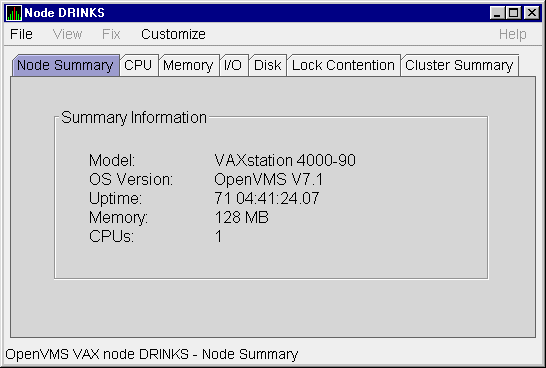
Task: Click the status bar Node Summary text
Action: point(250,354)
